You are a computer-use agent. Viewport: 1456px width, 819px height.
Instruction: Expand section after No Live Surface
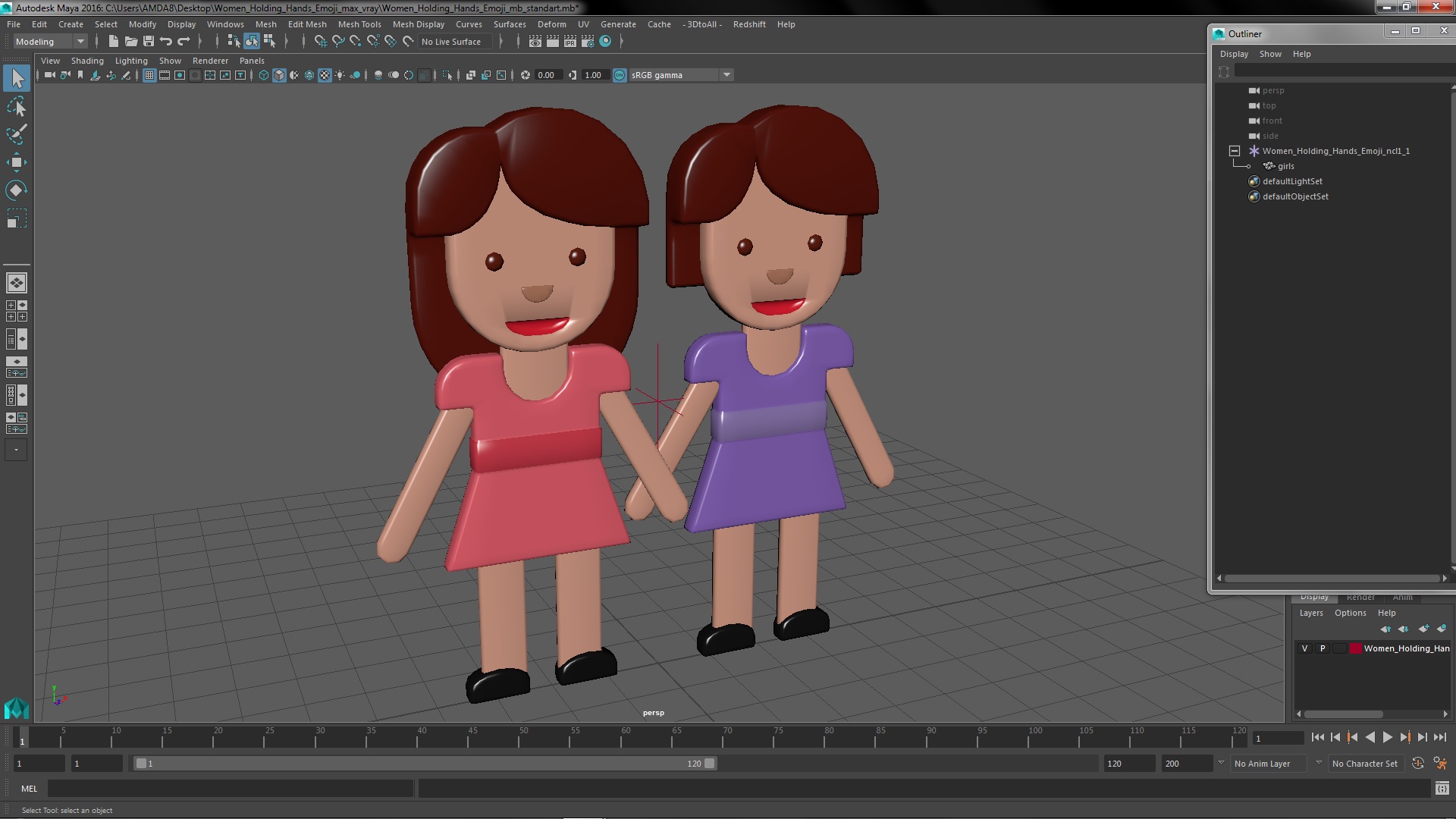click(500, 42)
